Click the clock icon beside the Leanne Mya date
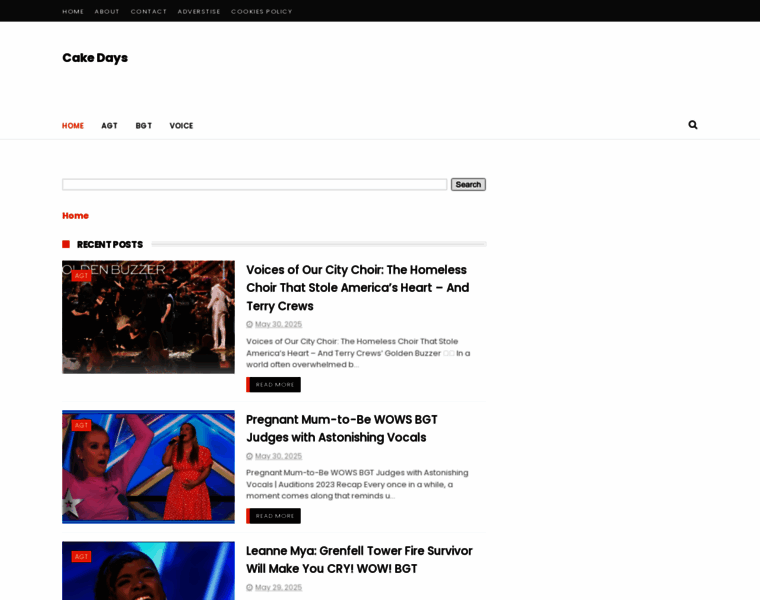This screenshot has width=760, height=600. coord(250,587)
